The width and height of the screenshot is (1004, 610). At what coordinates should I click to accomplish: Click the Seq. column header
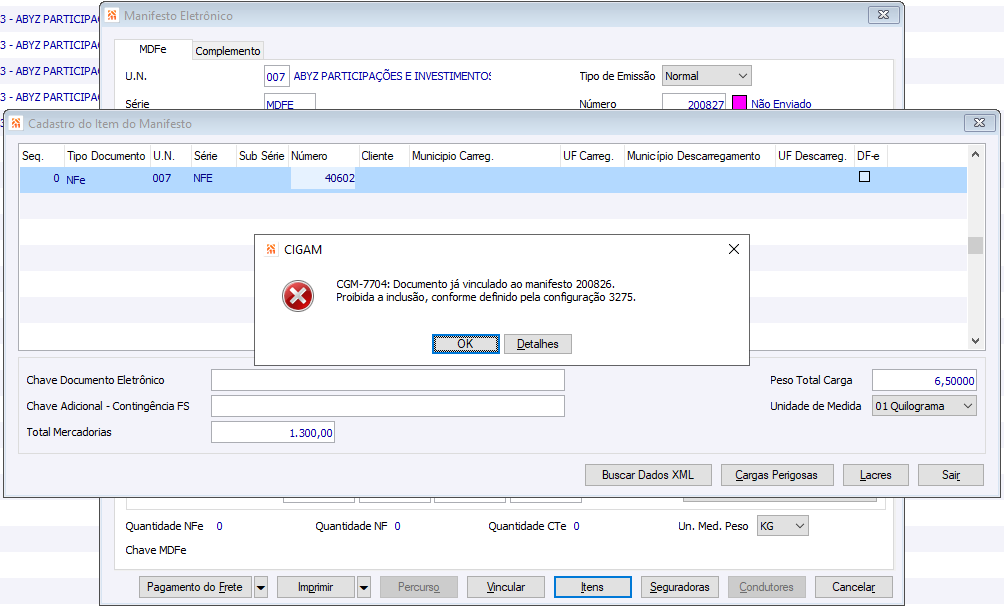coord(42,156)
